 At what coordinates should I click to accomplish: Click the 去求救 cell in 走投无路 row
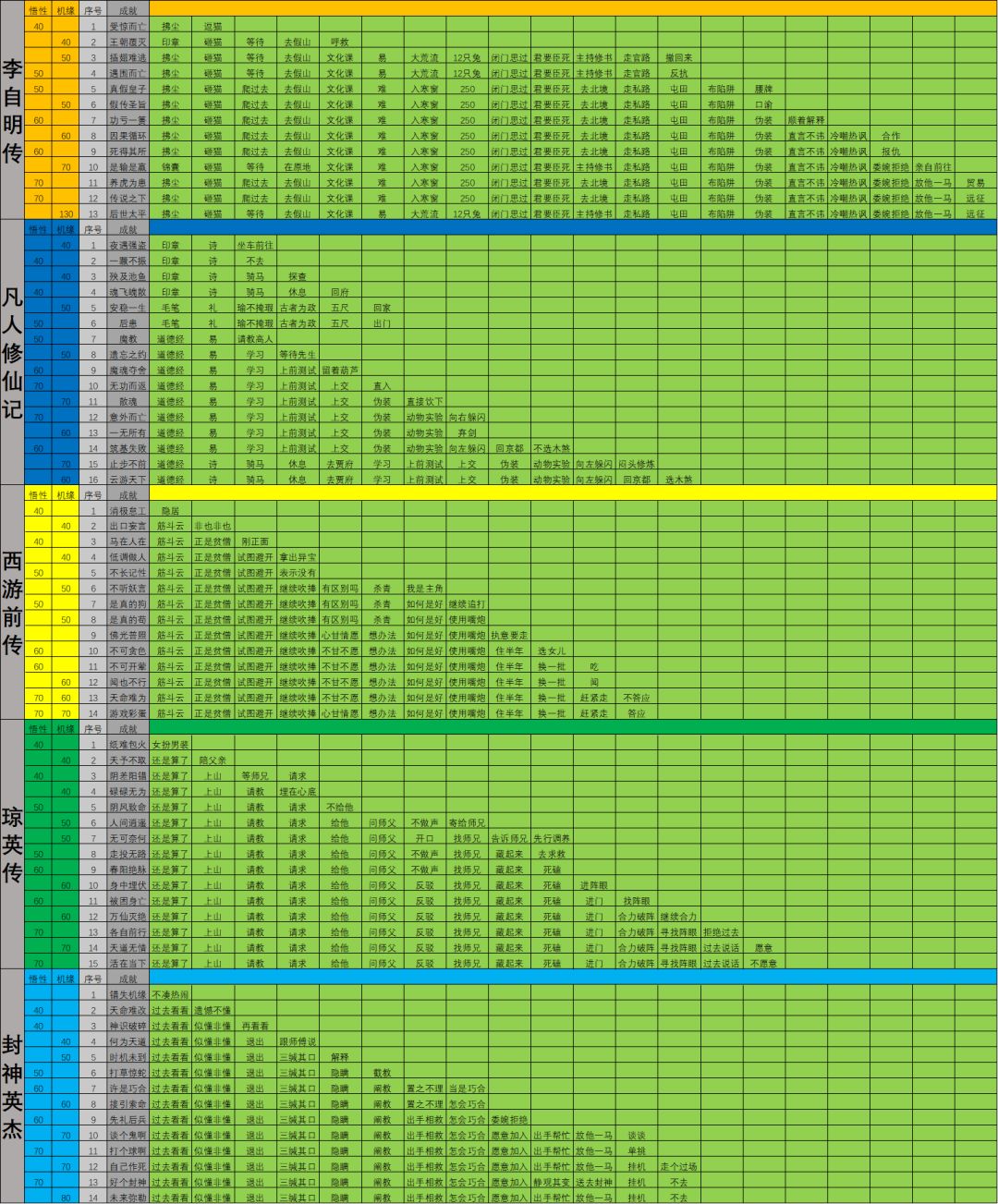552,855
